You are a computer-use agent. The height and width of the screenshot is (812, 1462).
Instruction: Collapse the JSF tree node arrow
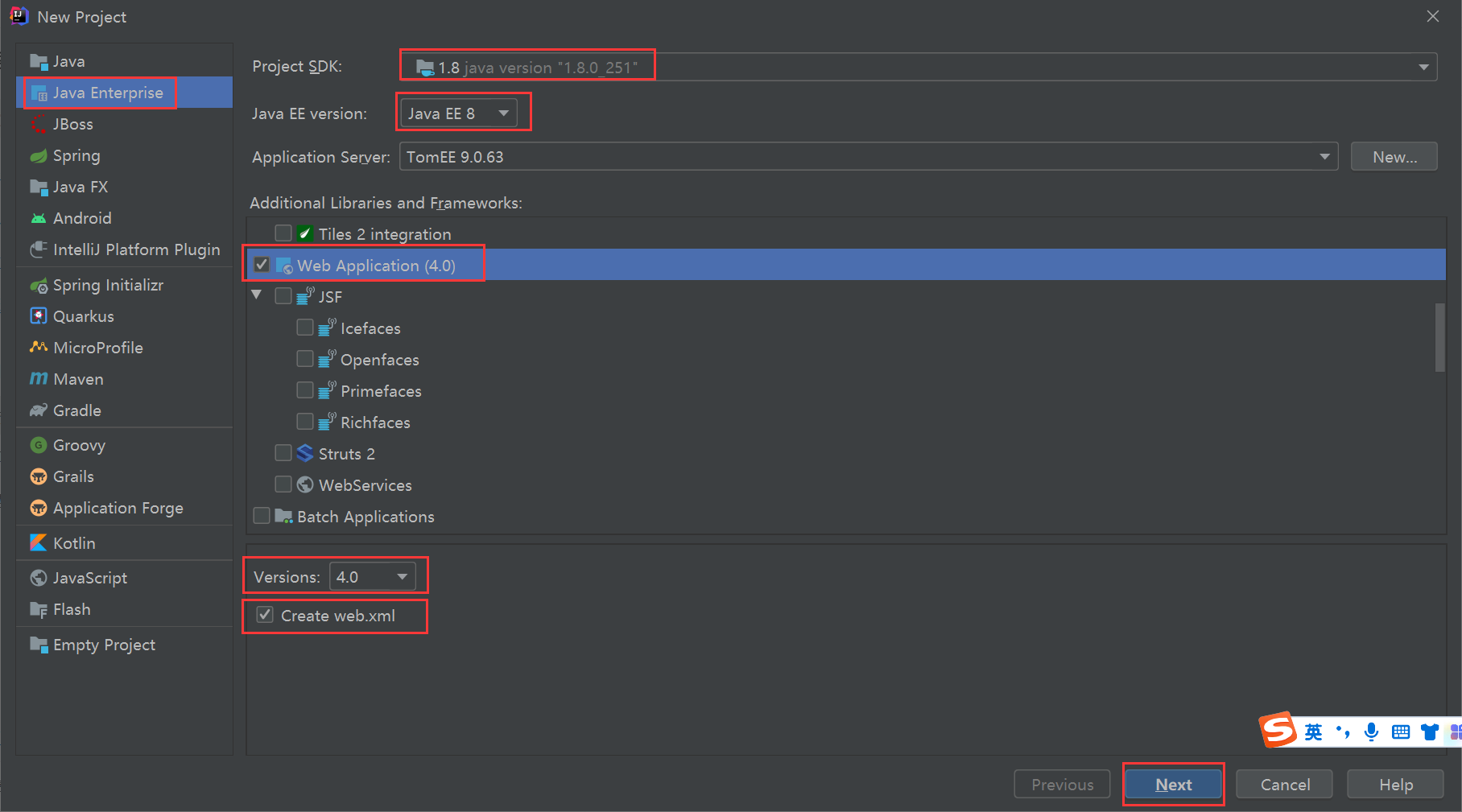tap(257, 295)
